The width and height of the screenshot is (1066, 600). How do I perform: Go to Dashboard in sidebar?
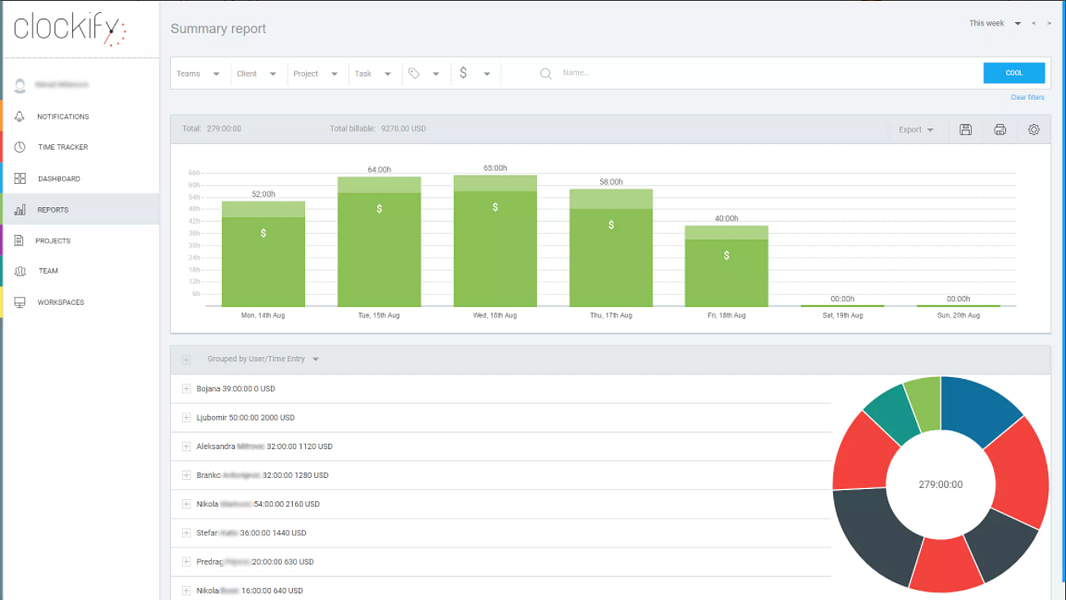point(58,179)
